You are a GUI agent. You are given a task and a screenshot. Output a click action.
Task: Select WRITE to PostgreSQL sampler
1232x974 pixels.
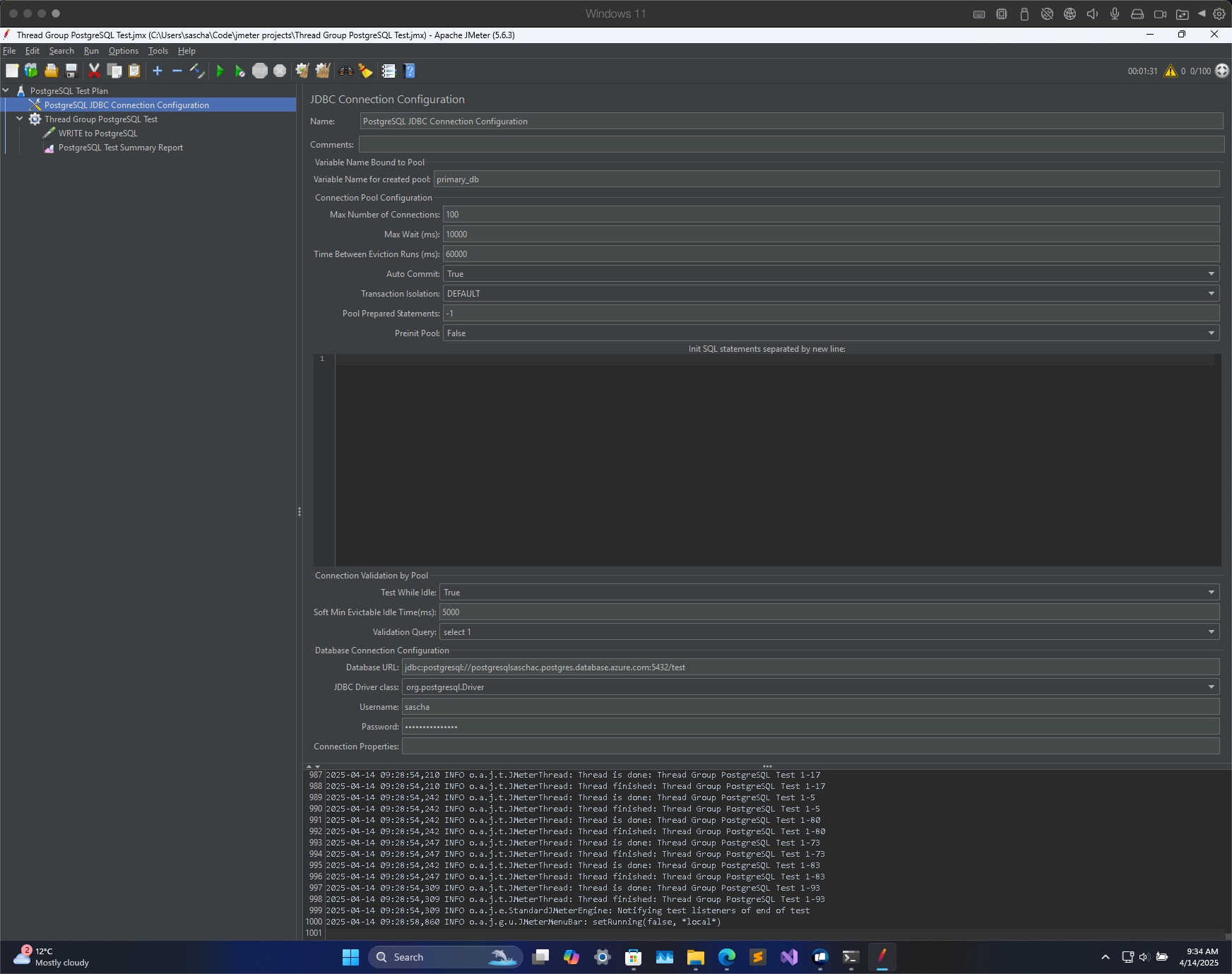tap(97, 133)
